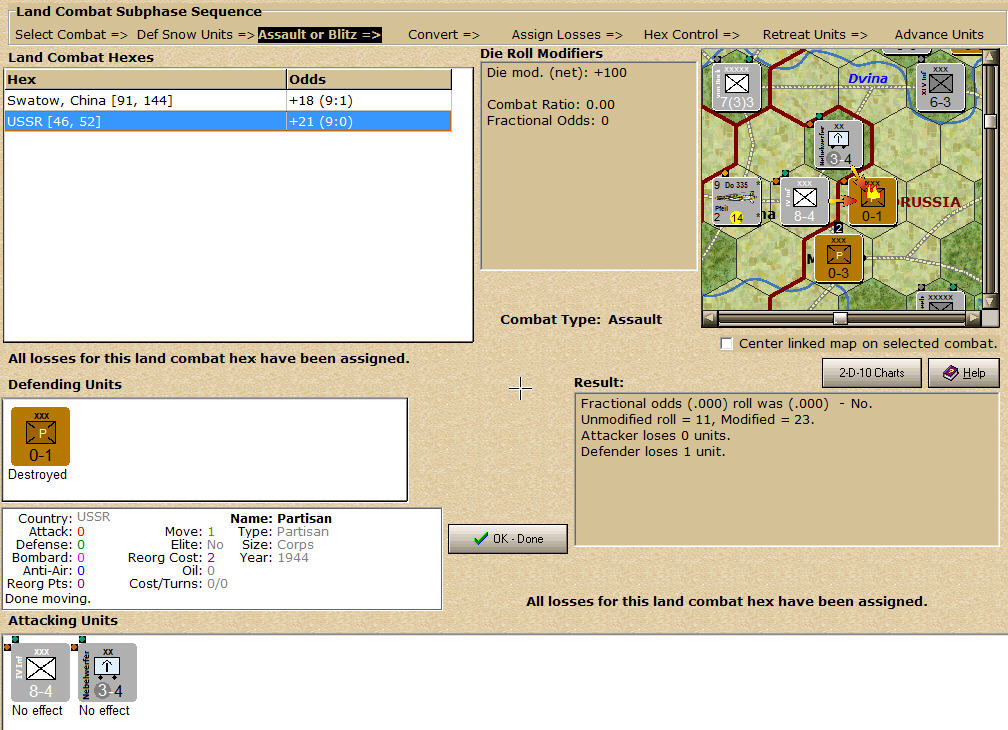Click the Assault or Blitz subphase label

pos(320,35)
